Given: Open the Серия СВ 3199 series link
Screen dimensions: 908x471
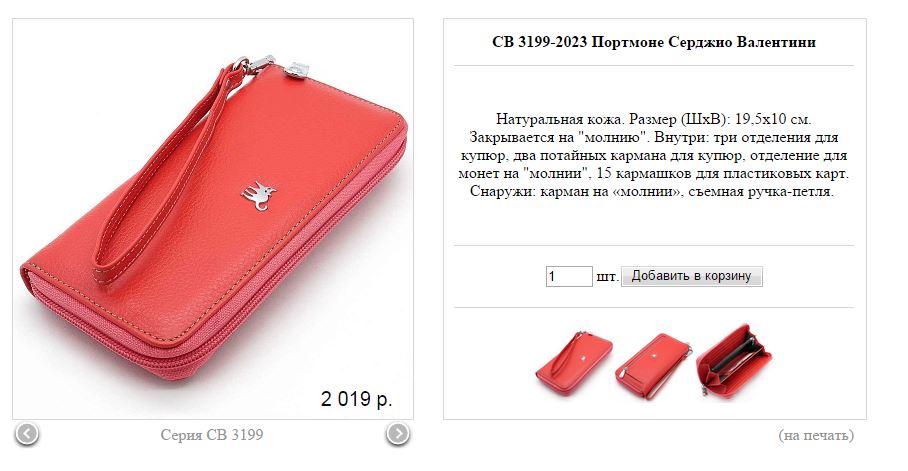Looking at the screenshot, I should [212, 435].
